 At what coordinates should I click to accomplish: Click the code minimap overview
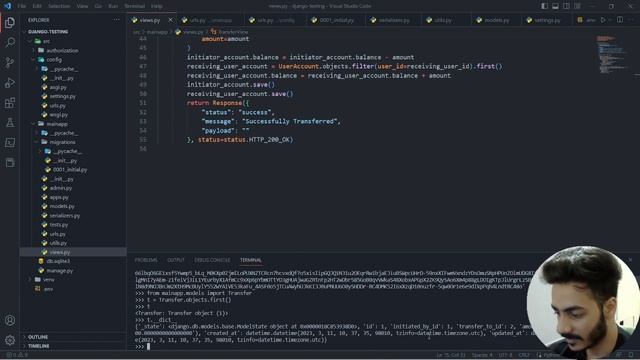coord(611,55)
